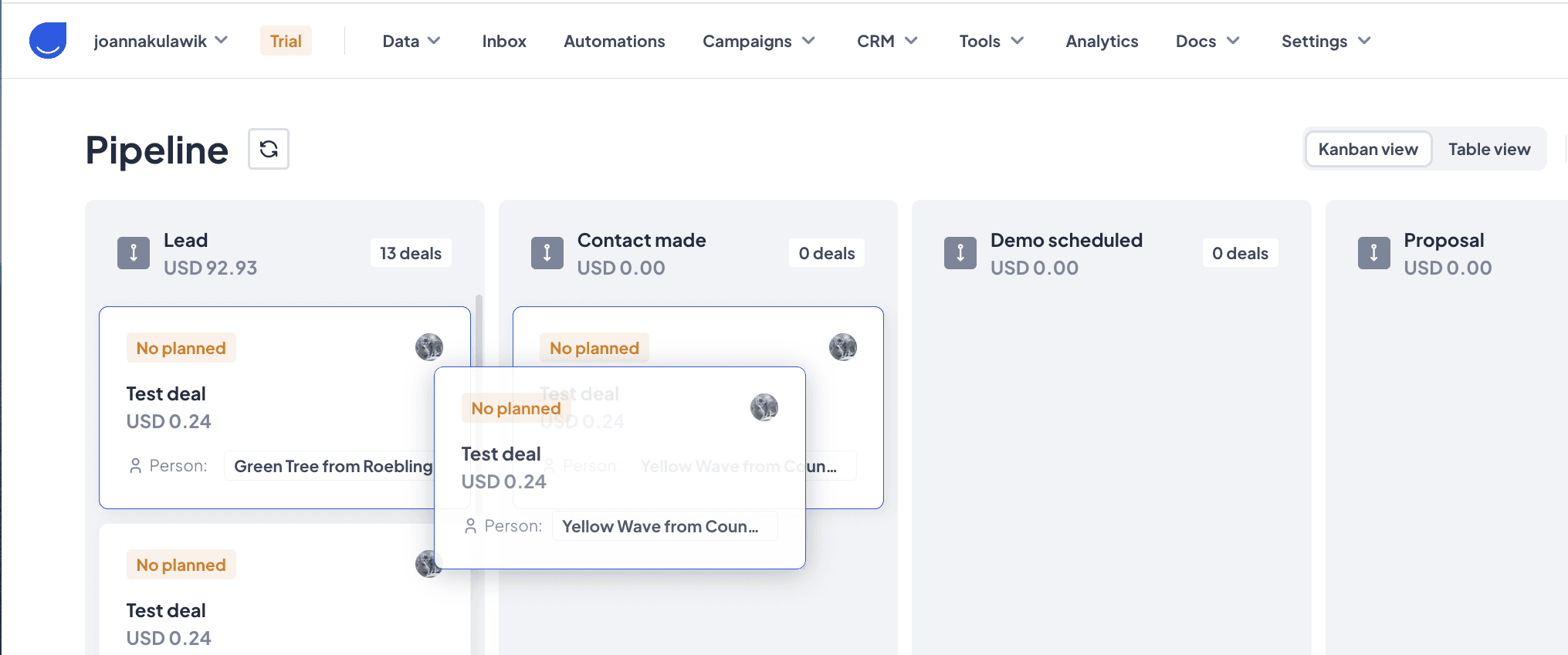Image resolution: width=1568 pixels, height=655 pixels.
Task: Expand the Campaigns menu
Action: (x=759, y=41)
